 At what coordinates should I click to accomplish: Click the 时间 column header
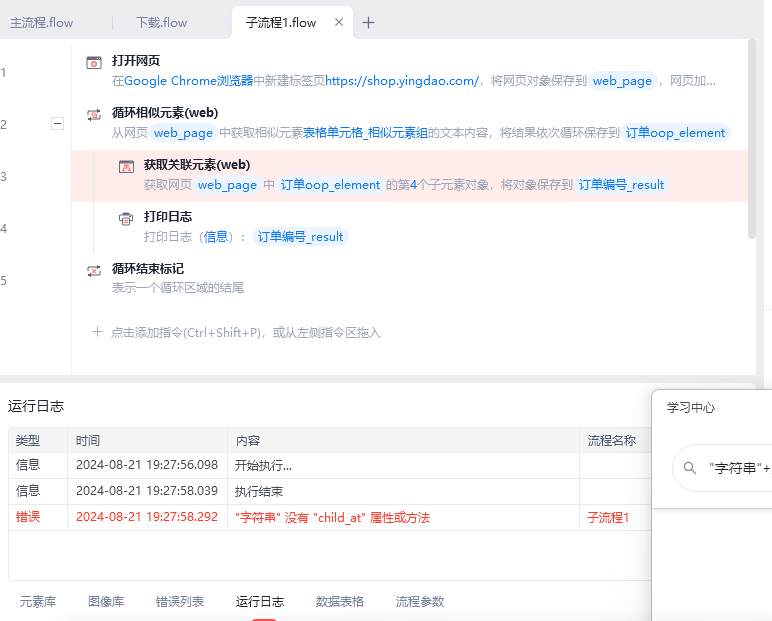point(147,440)
